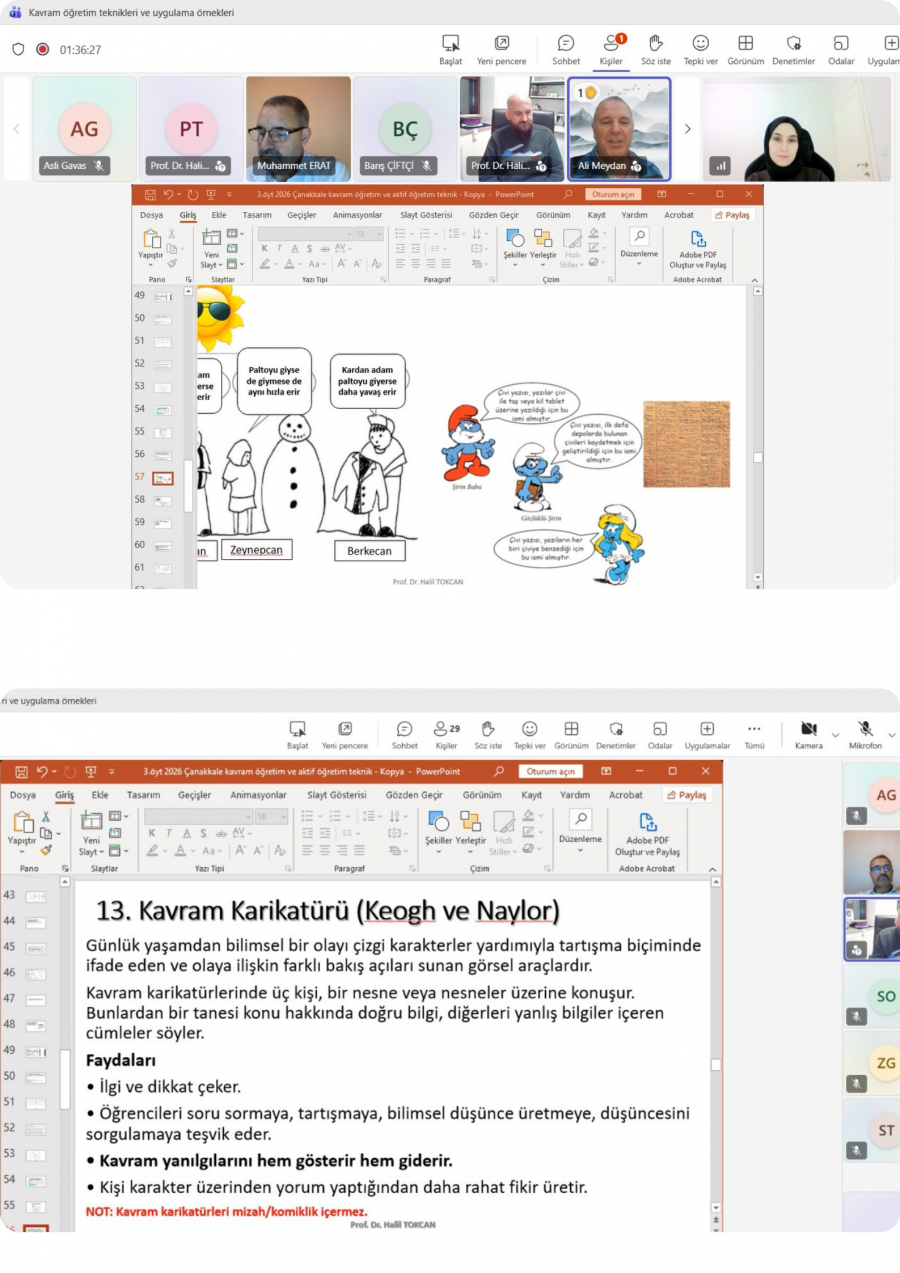The height and width of the screenshot is (1273, 900).
Task: Click lower slide's vertical scrollbar handle
Action: 716,1065
